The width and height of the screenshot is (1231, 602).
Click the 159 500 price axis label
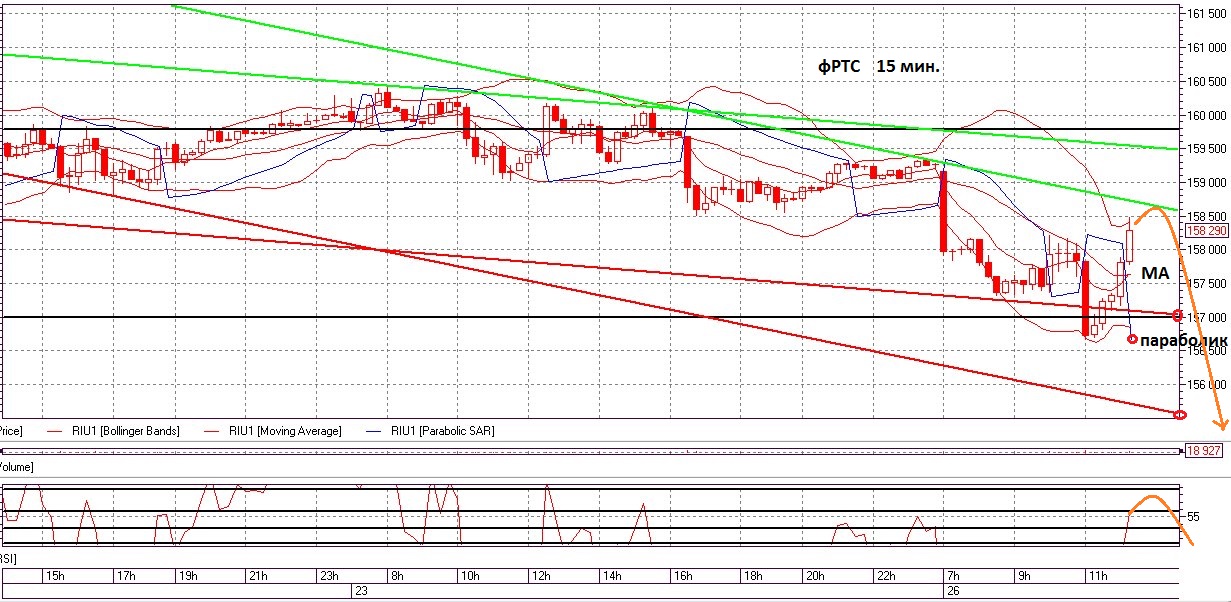[1207, 149]
